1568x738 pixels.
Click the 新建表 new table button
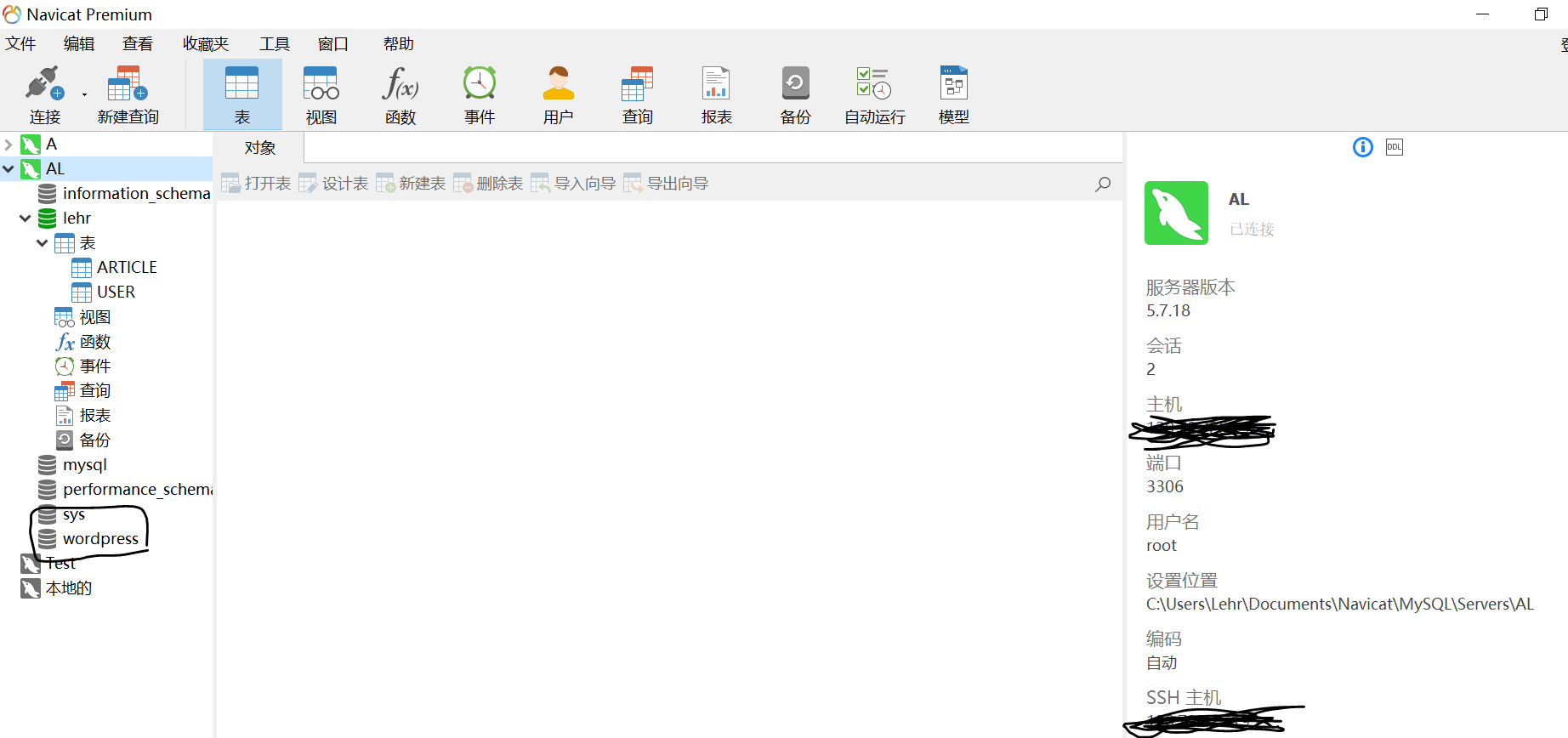411,184
